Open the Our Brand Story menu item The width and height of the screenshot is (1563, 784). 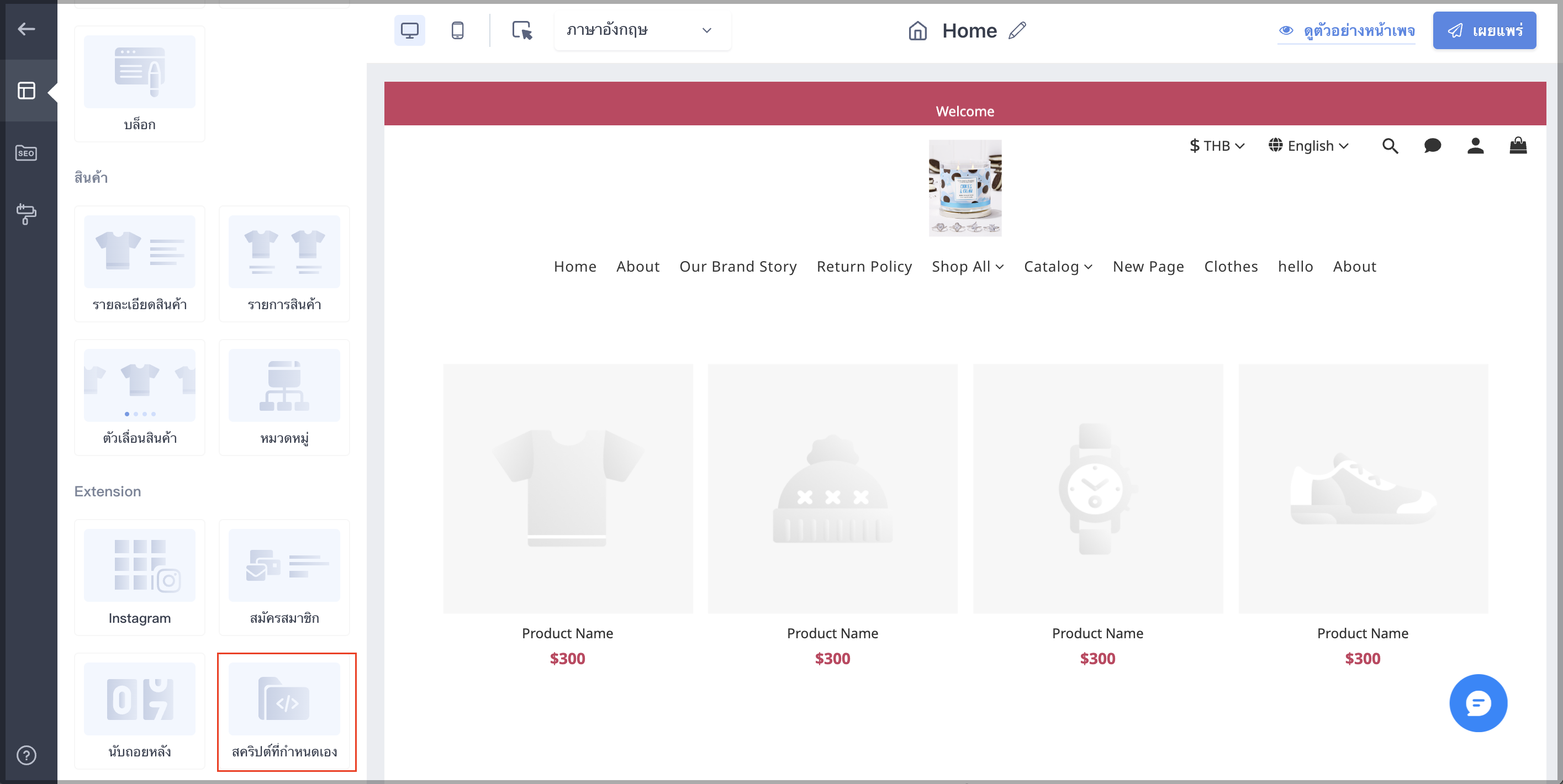click(738, 266)
